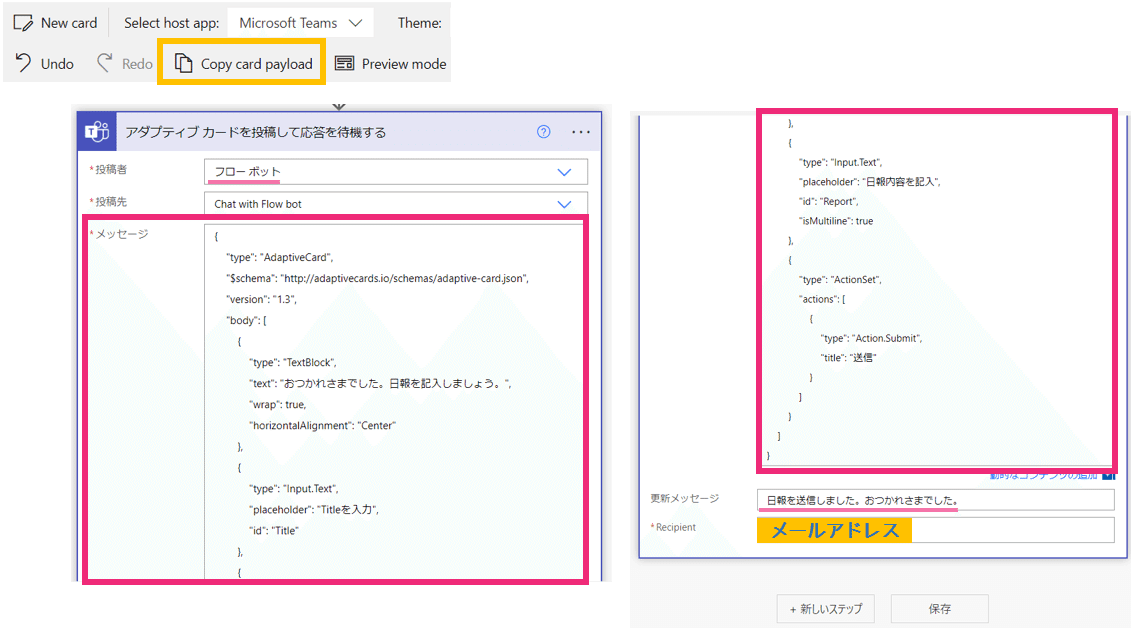
Task: Switch to Preview mode
Action: tap(391, 64)
